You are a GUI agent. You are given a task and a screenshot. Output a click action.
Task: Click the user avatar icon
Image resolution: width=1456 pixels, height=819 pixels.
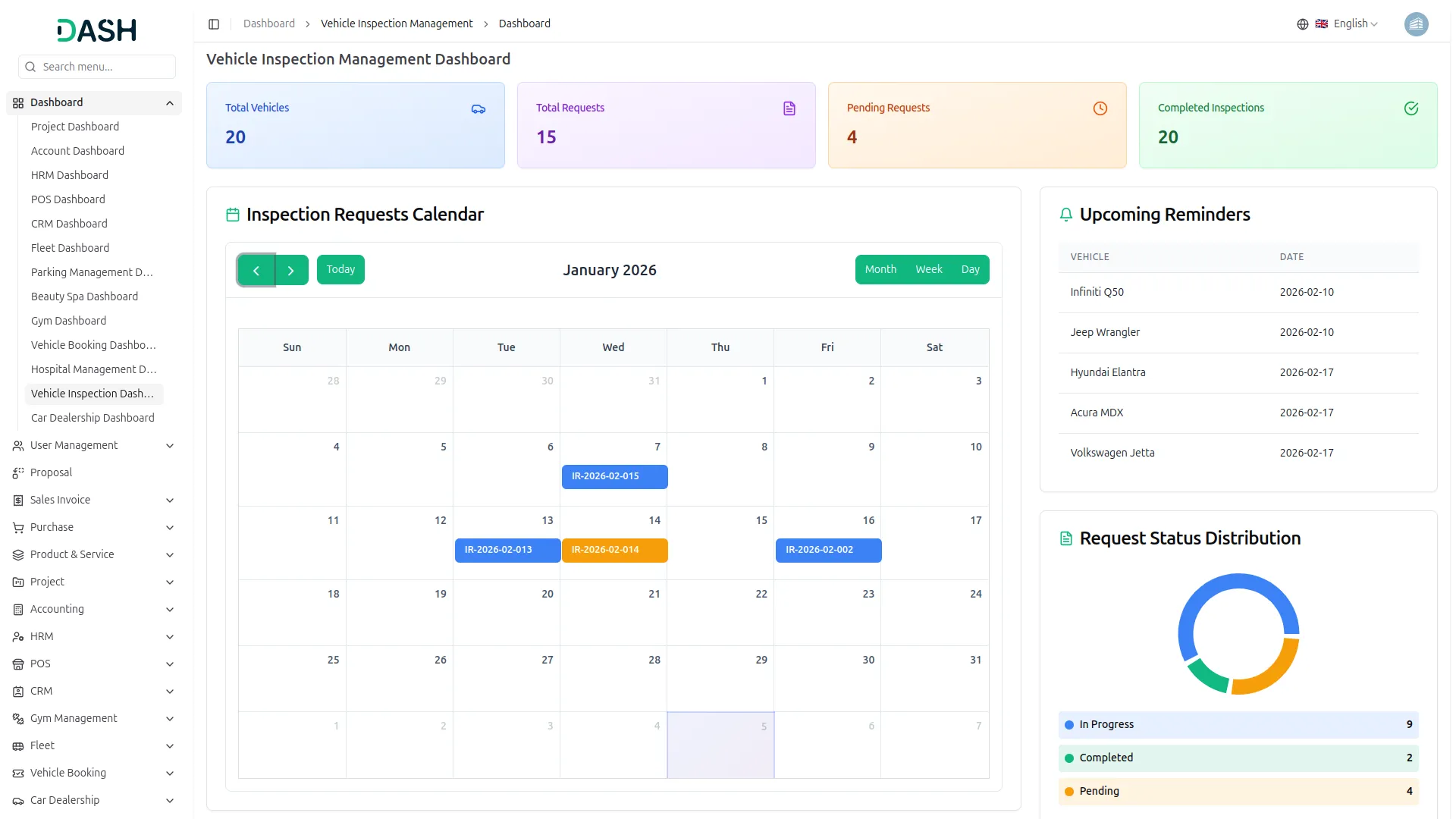(x=1416, y=24)
